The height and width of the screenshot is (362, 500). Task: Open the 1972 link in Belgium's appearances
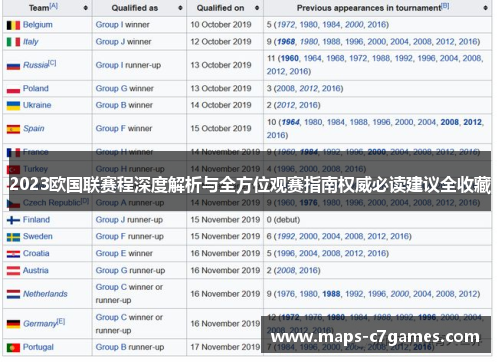pyautogui.click(x=286, y=25)
